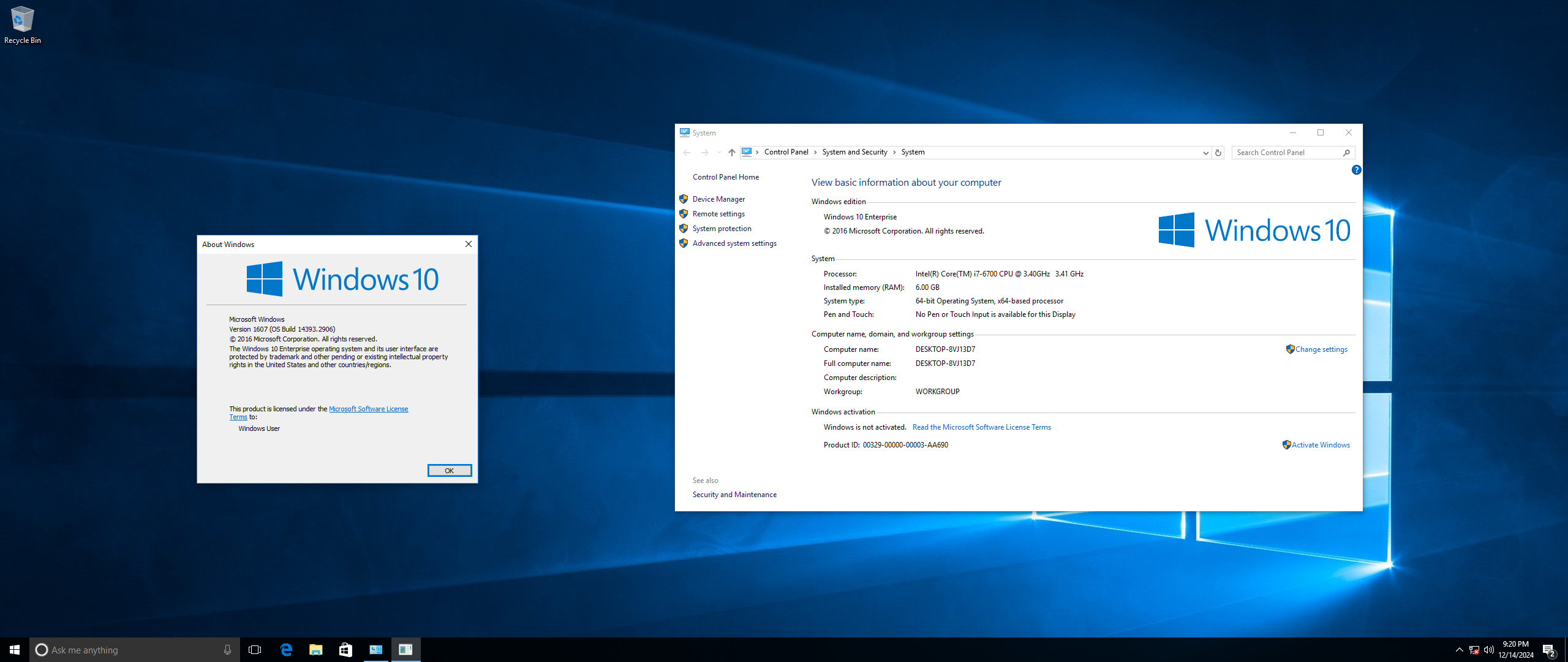
Task: Go forward in the System window
Action: [704, 153]
